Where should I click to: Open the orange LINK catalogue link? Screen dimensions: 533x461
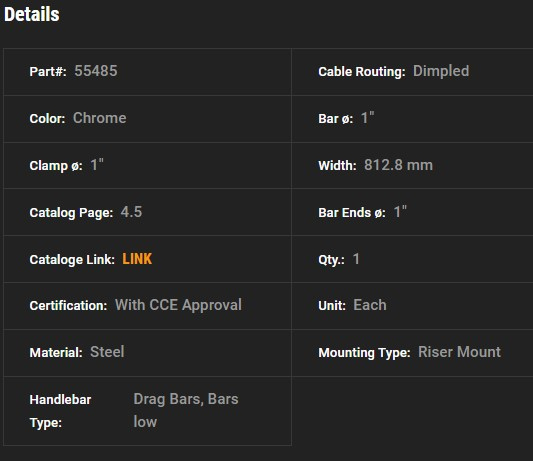pos(137,259)
